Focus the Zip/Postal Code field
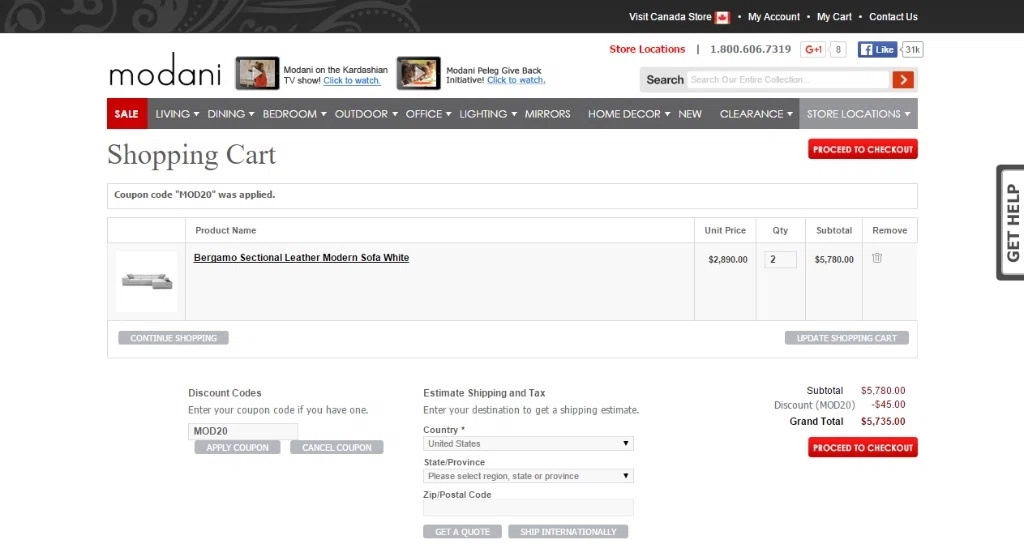1024x552 pixels. click(528, 508)
